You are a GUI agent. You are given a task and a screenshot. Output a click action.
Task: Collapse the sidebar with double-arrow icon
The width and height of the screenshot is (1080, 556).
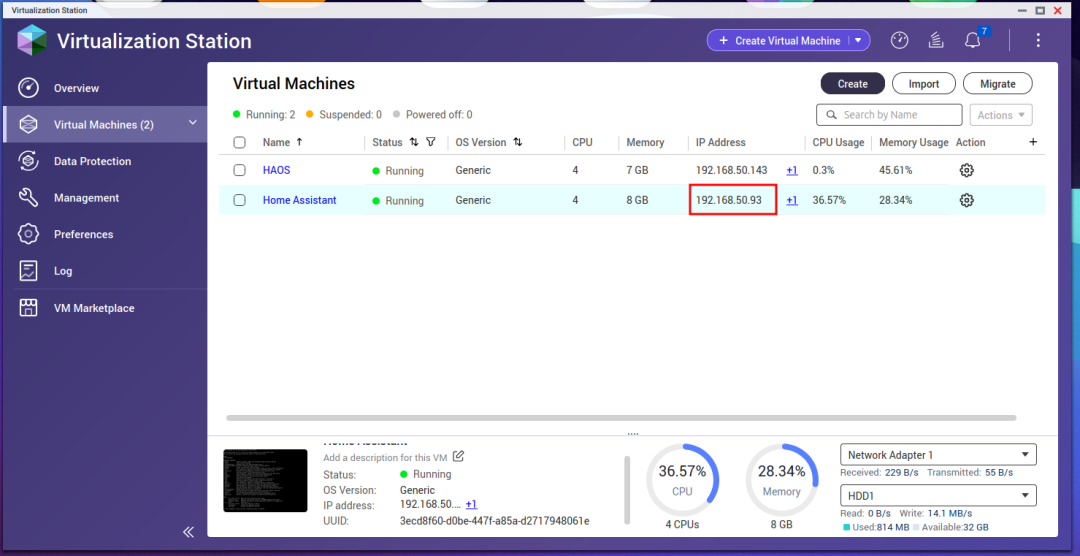click(188, 532)
